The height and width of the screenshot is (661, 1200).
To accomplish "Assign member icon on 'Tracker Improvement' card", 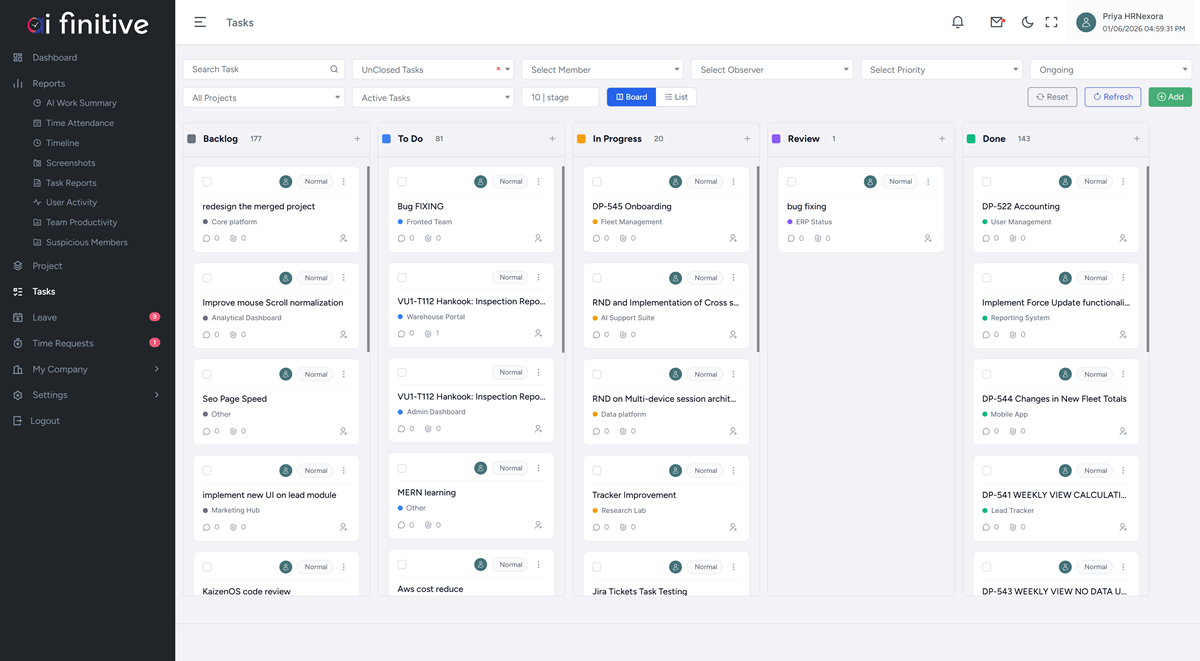I will [733, 527].
